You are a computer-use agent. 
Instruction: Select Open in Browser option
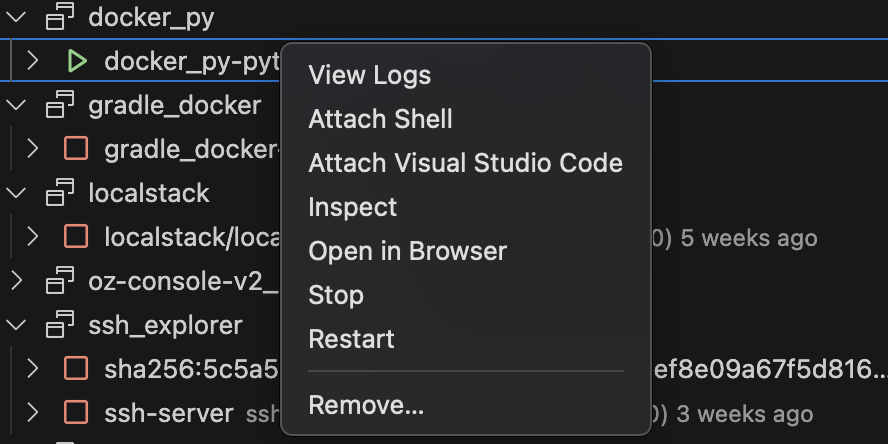pos(408,251)
